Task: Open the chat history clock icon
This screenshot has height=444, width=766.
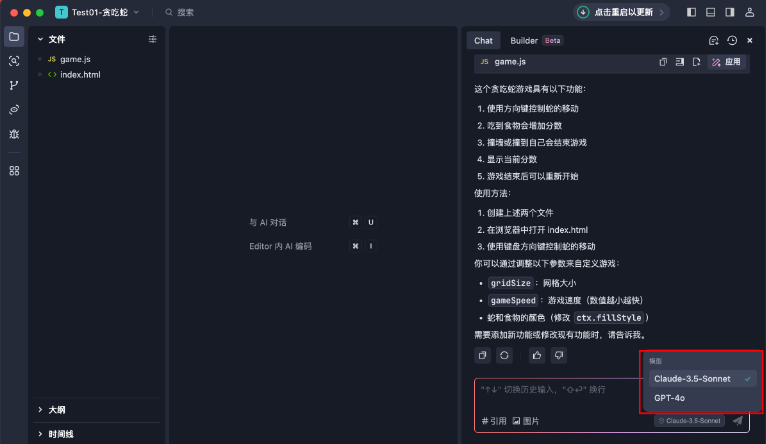Action: 732,41
